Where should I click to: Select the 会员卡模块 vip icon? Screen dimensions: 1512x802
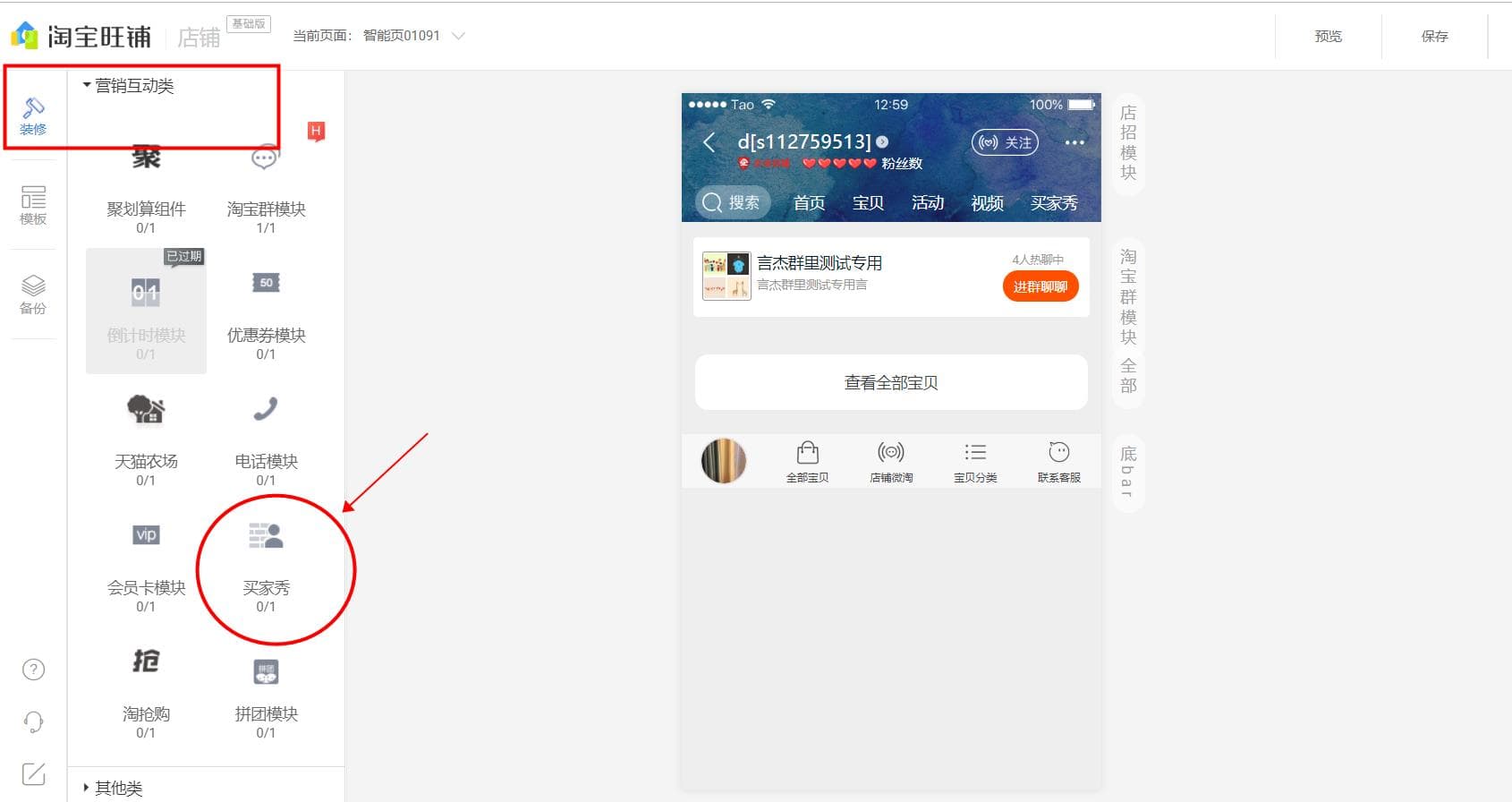[146, 534]
